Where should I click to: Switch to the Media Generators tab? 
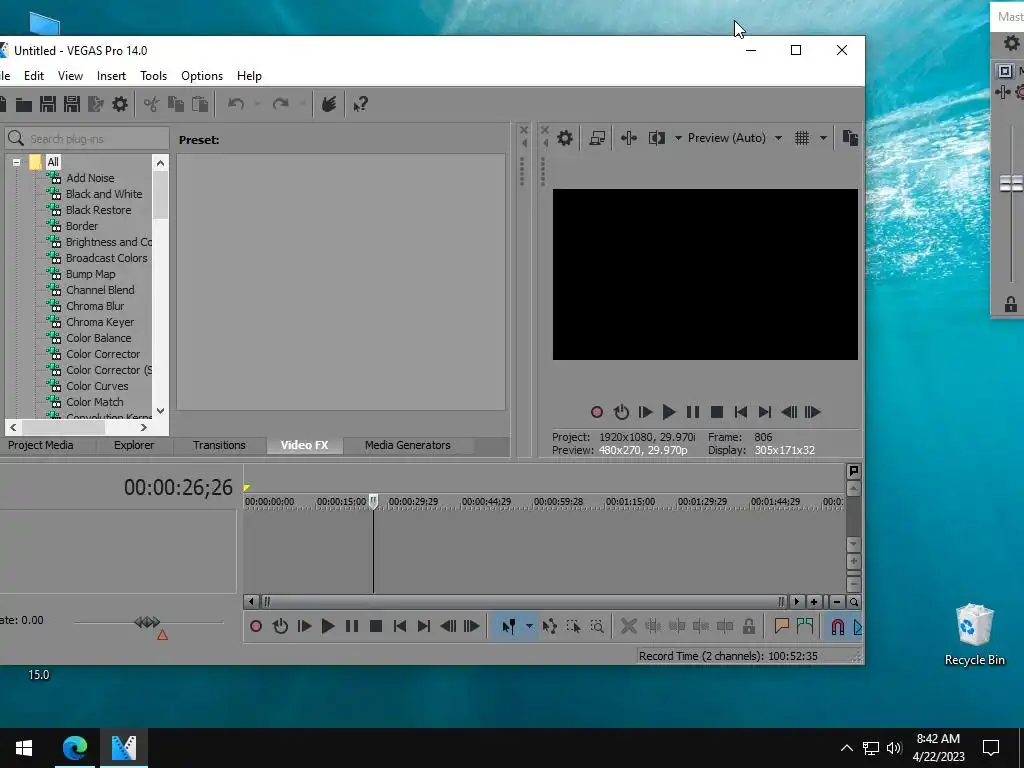[408, 445]
